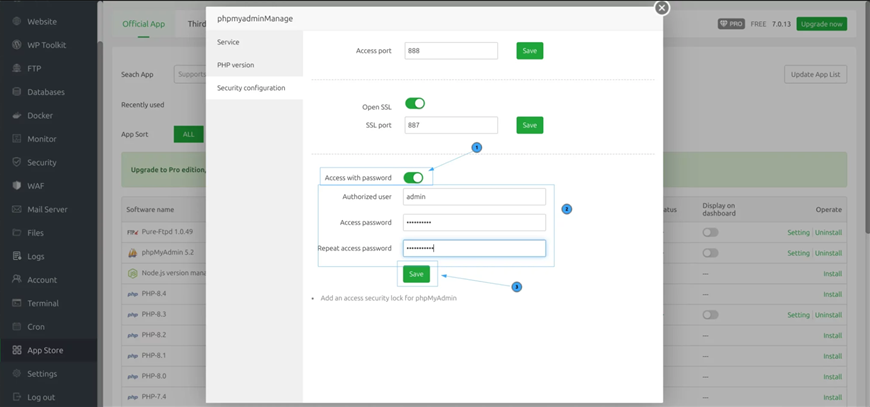Click the PRO badge icon
Viewport: 870px width, 407px height.
(731, 24)
